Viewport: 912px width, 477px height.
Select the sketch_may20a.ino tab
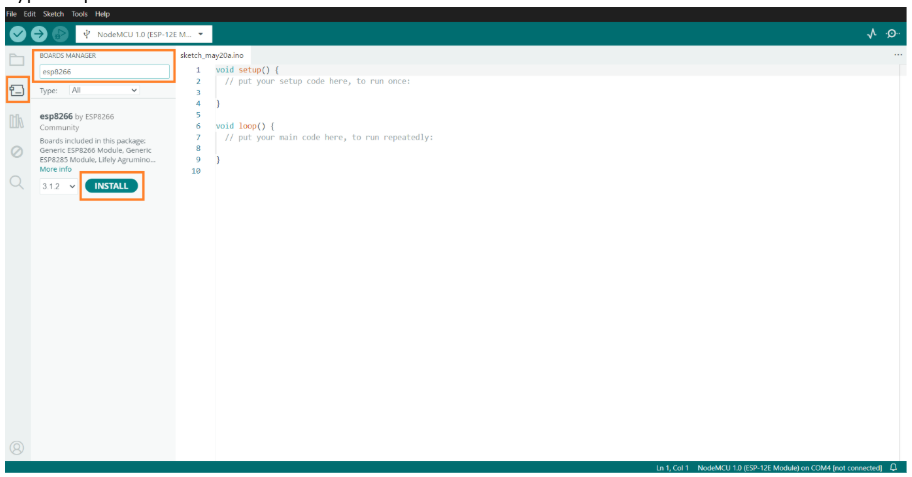(x=212, y=55)
